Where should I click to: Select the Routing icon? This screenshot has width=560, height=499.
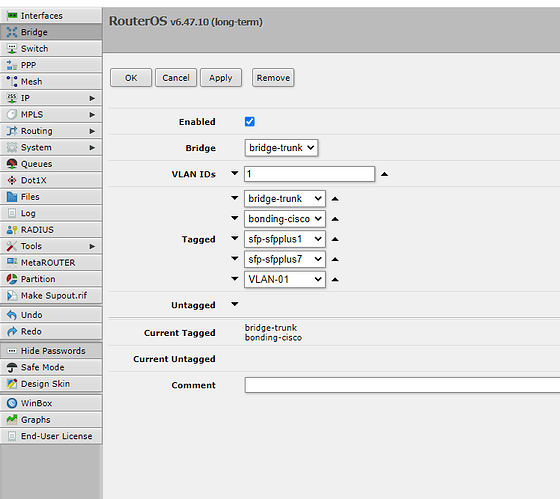tap(12, 131)
